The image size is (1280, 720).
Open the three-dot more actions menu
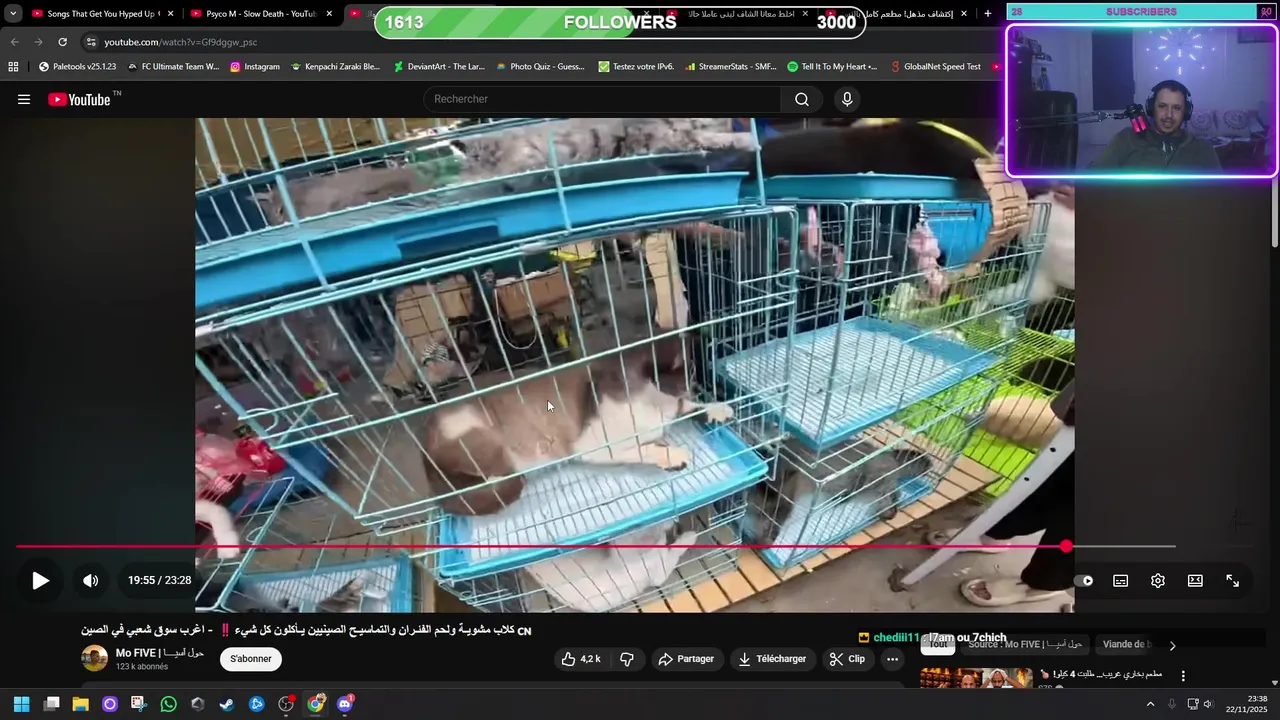892,659
